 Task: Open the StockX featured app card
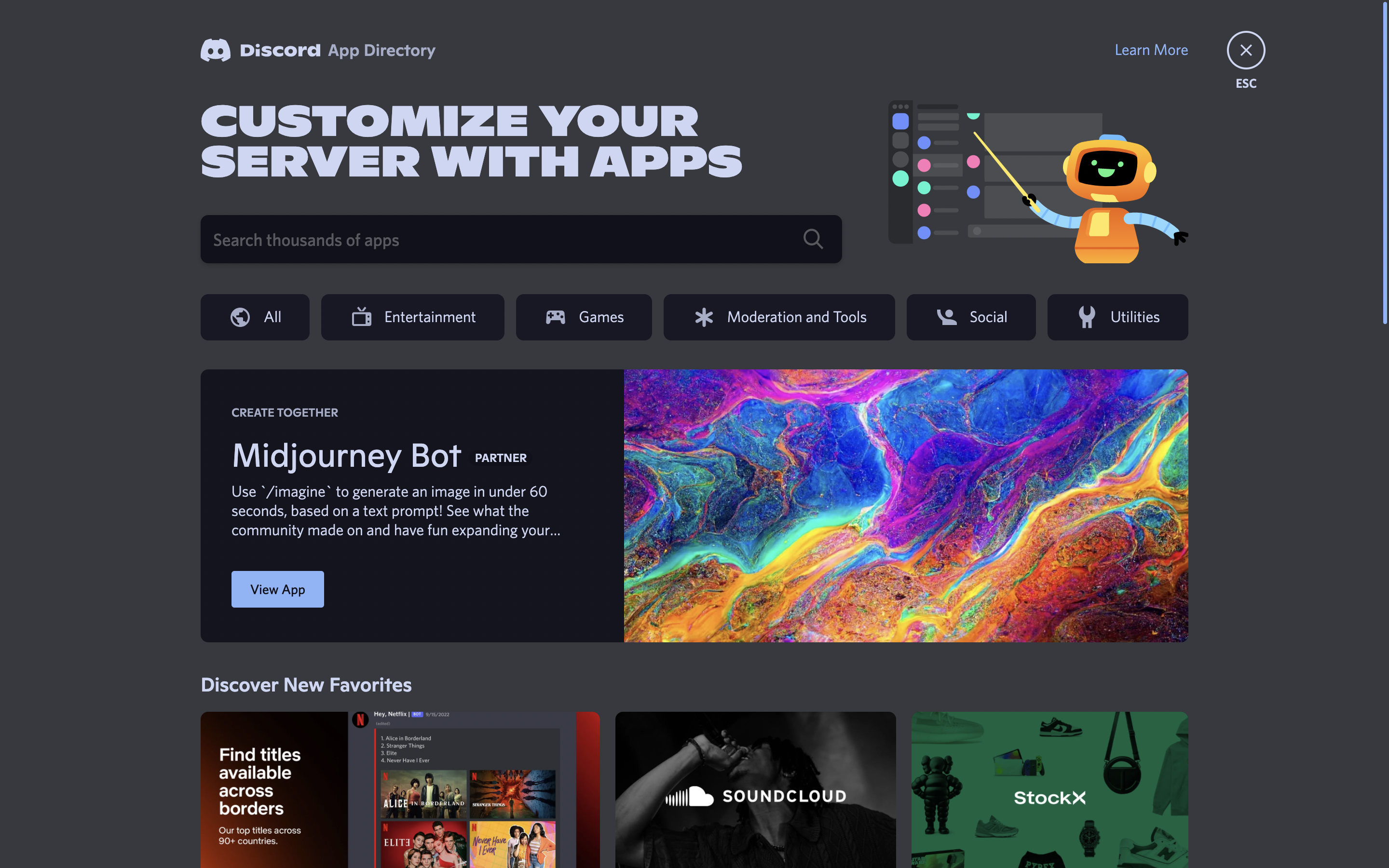(x=1049, y=790)
